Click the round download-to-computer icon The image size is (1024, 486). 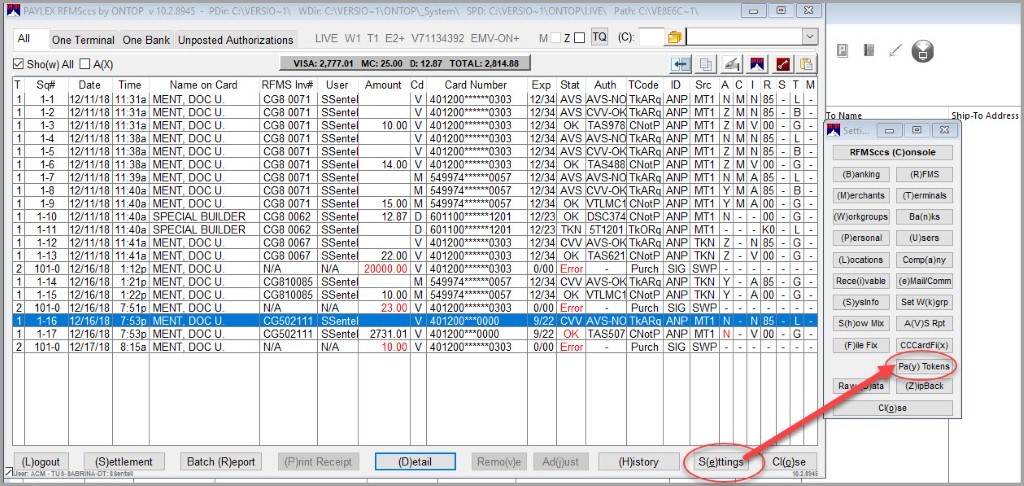[x=924, y=51]
